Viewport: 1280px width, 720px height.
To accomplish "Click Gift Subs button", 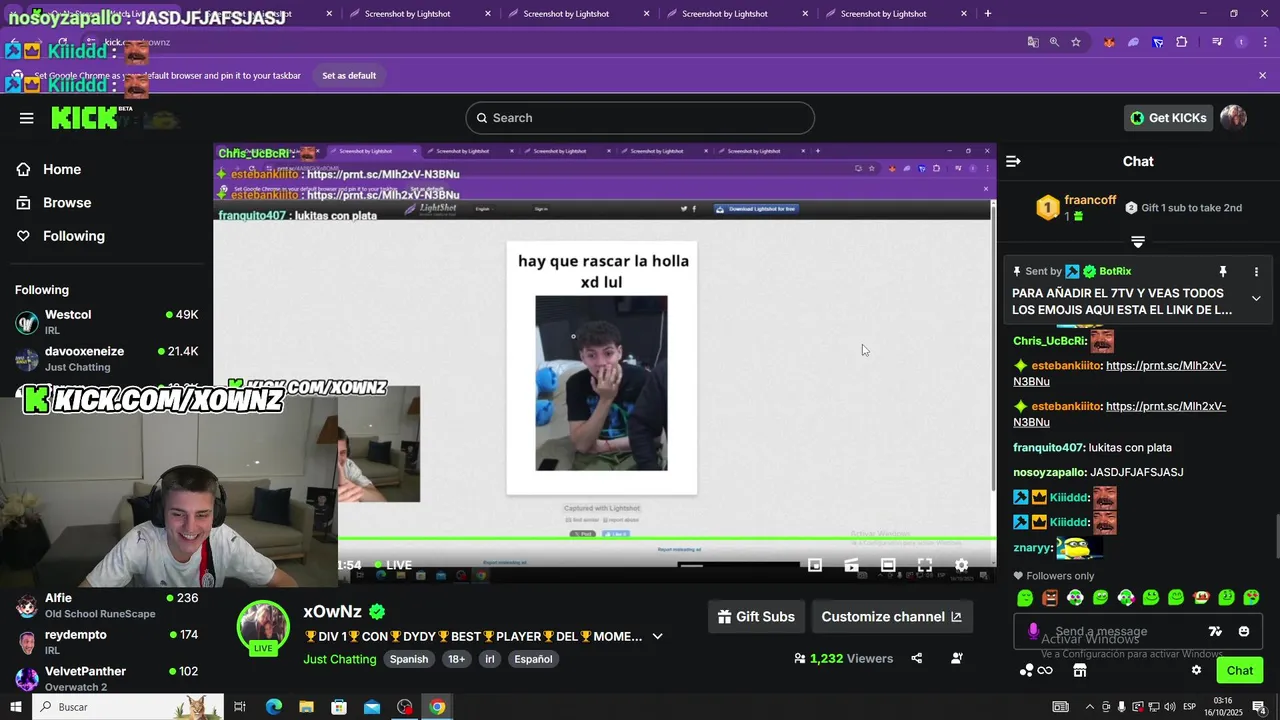I will pyautogui.click(x=755, y=617).
